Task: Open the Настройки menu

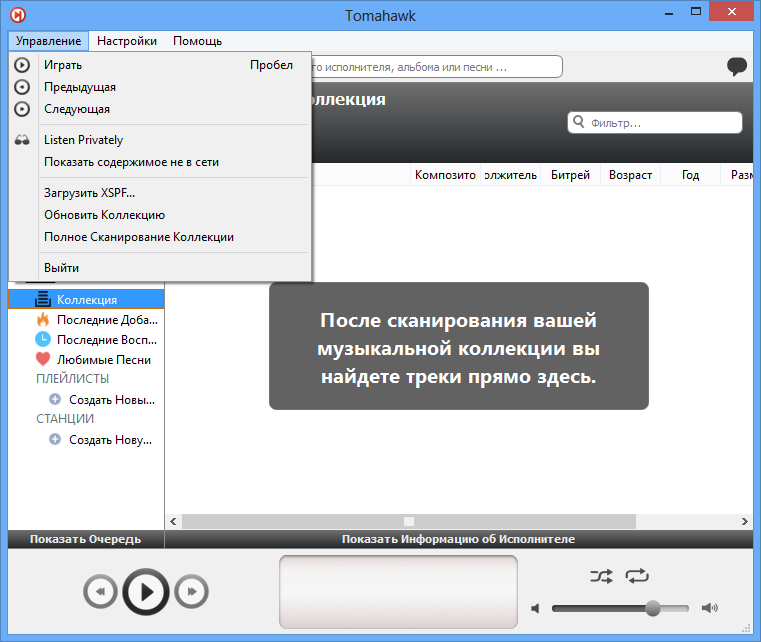Action: pyautogui.click(x=127, y=41)
